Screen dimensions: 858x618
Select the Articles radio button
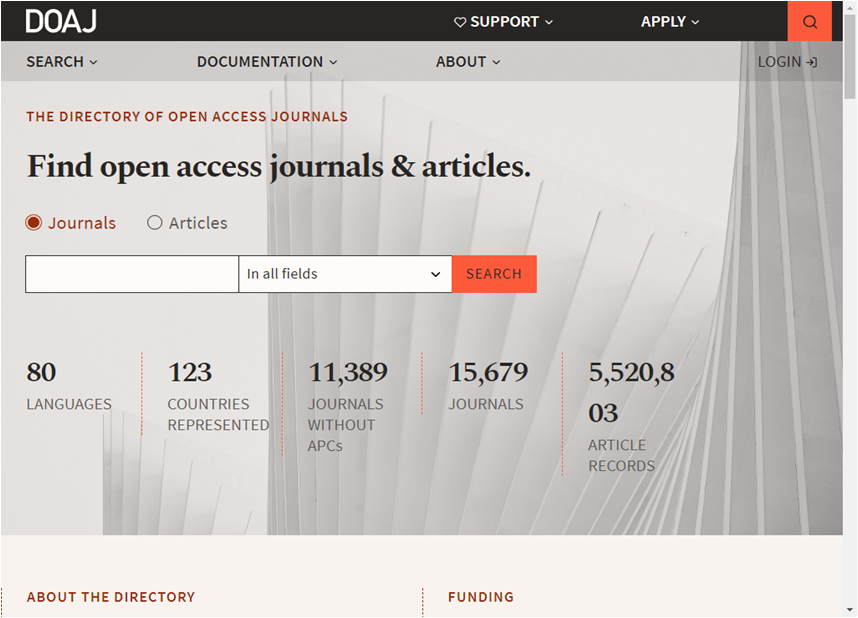pyautogui.click(x=155, y=223)
